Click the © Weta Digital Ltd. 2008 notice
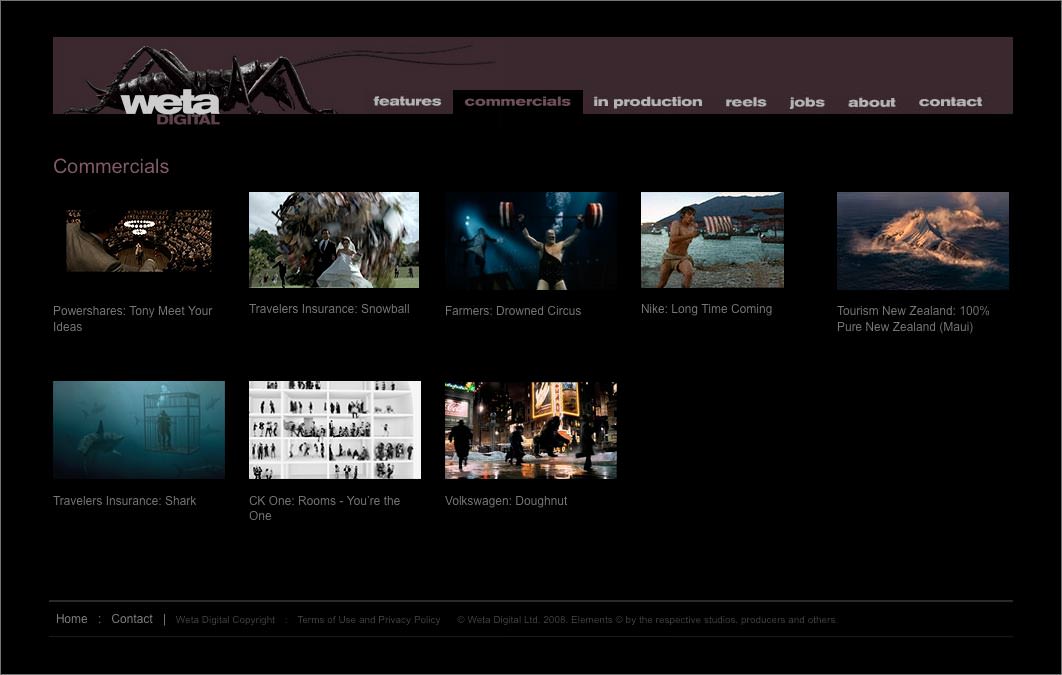This screenshot has width=1062, height=675. tap(647, 619)
